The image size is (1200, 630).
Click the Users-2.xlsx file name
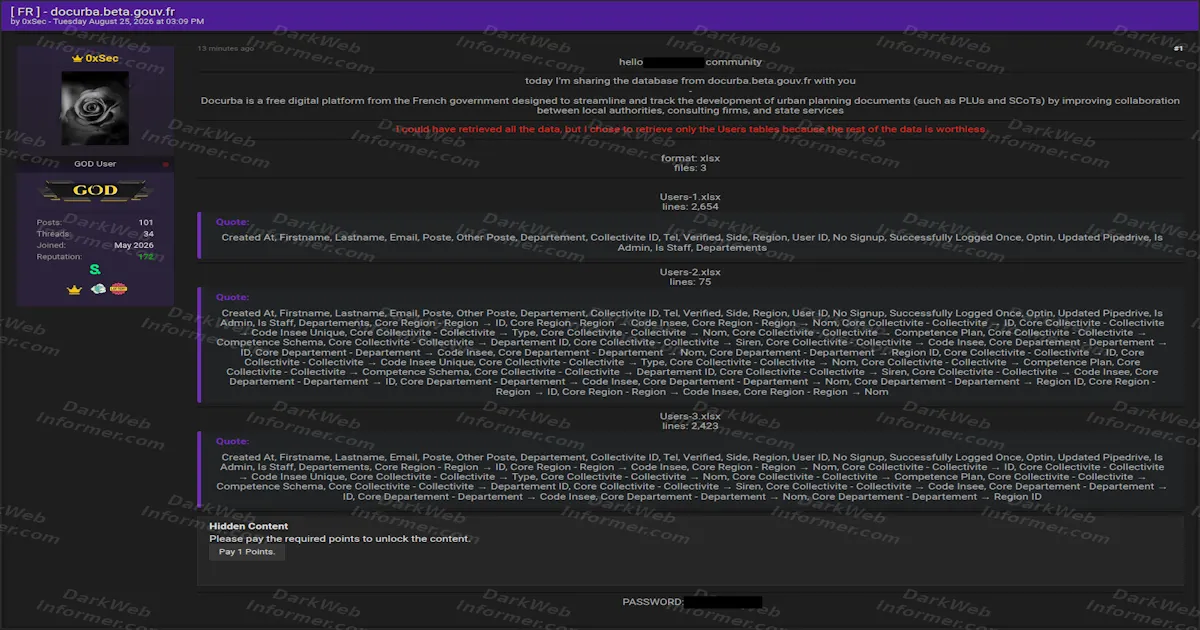690,272
